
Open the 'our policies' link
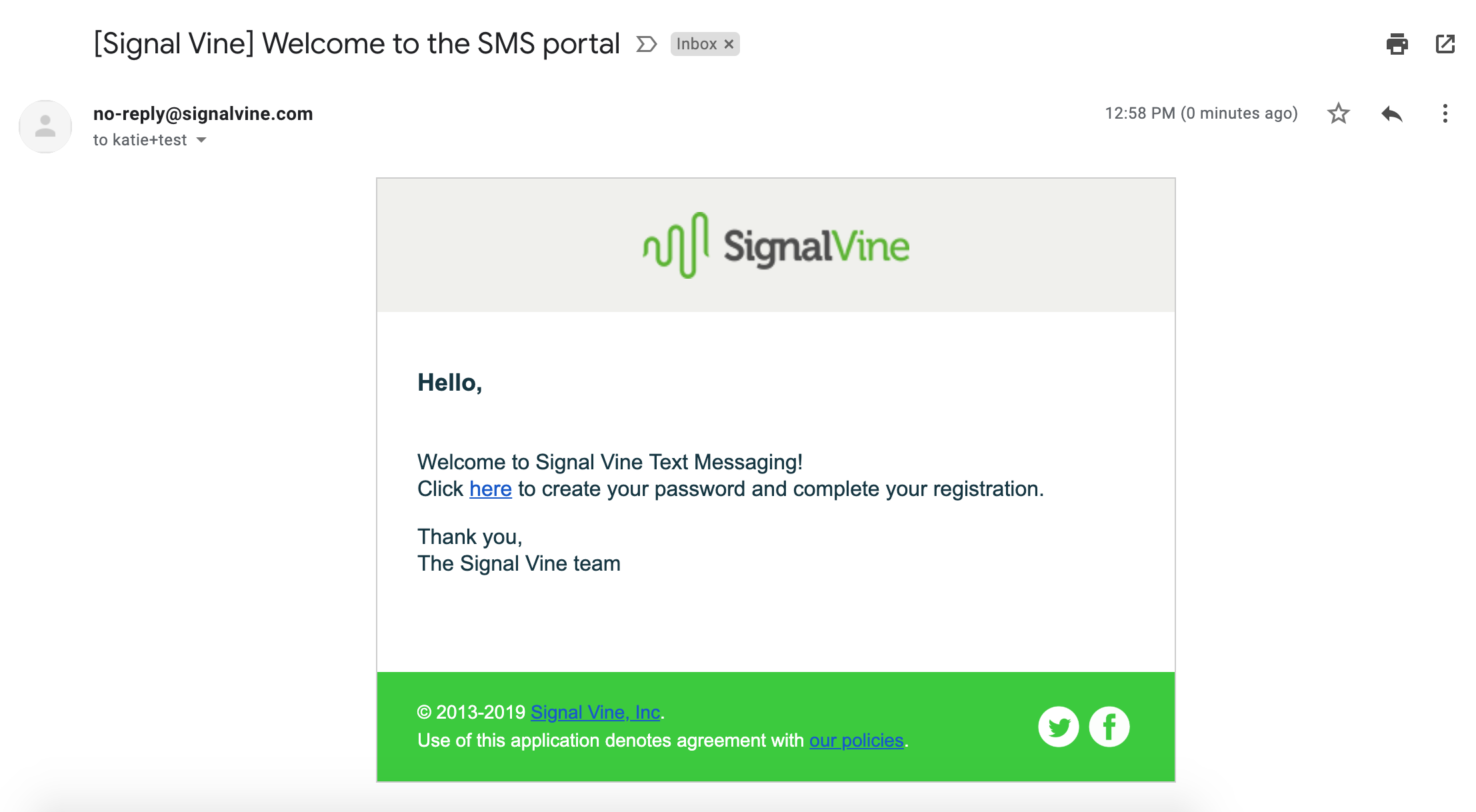pos(855,740)
